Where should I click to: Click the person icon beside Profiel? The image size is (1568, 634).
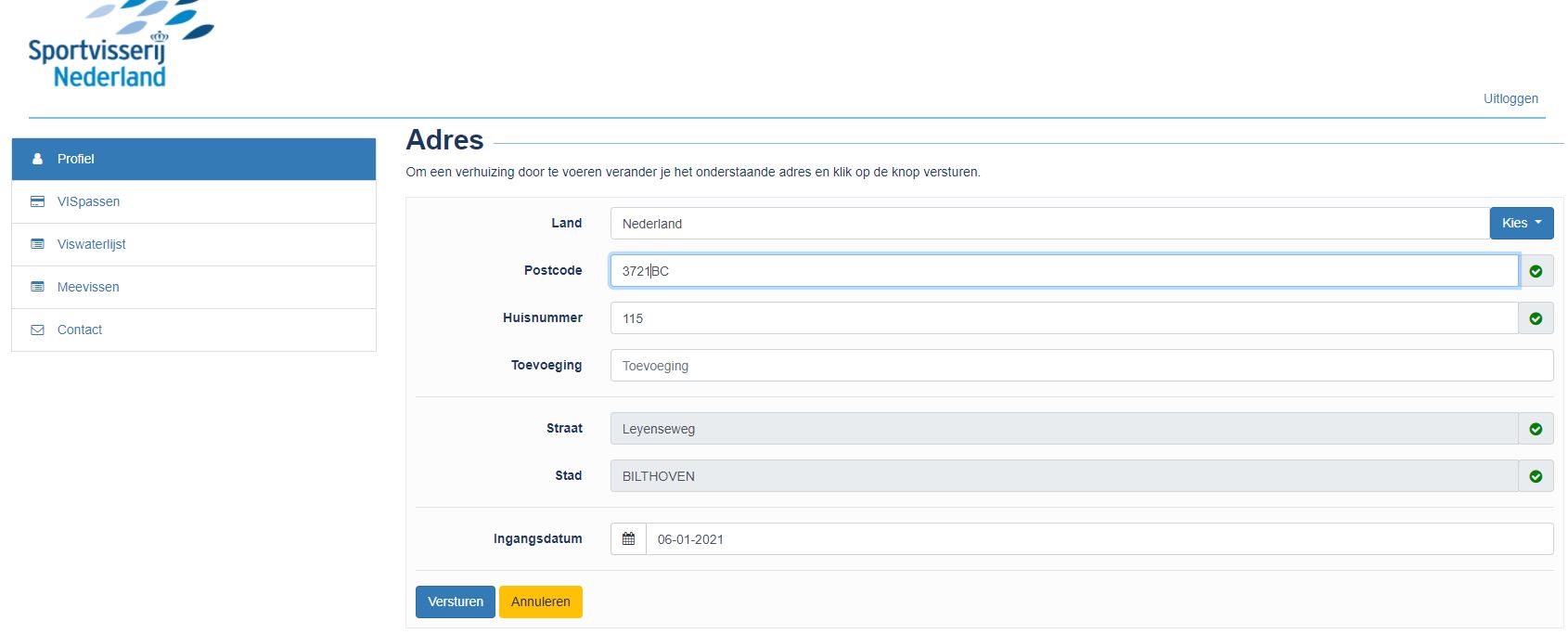tap(37, 159)
